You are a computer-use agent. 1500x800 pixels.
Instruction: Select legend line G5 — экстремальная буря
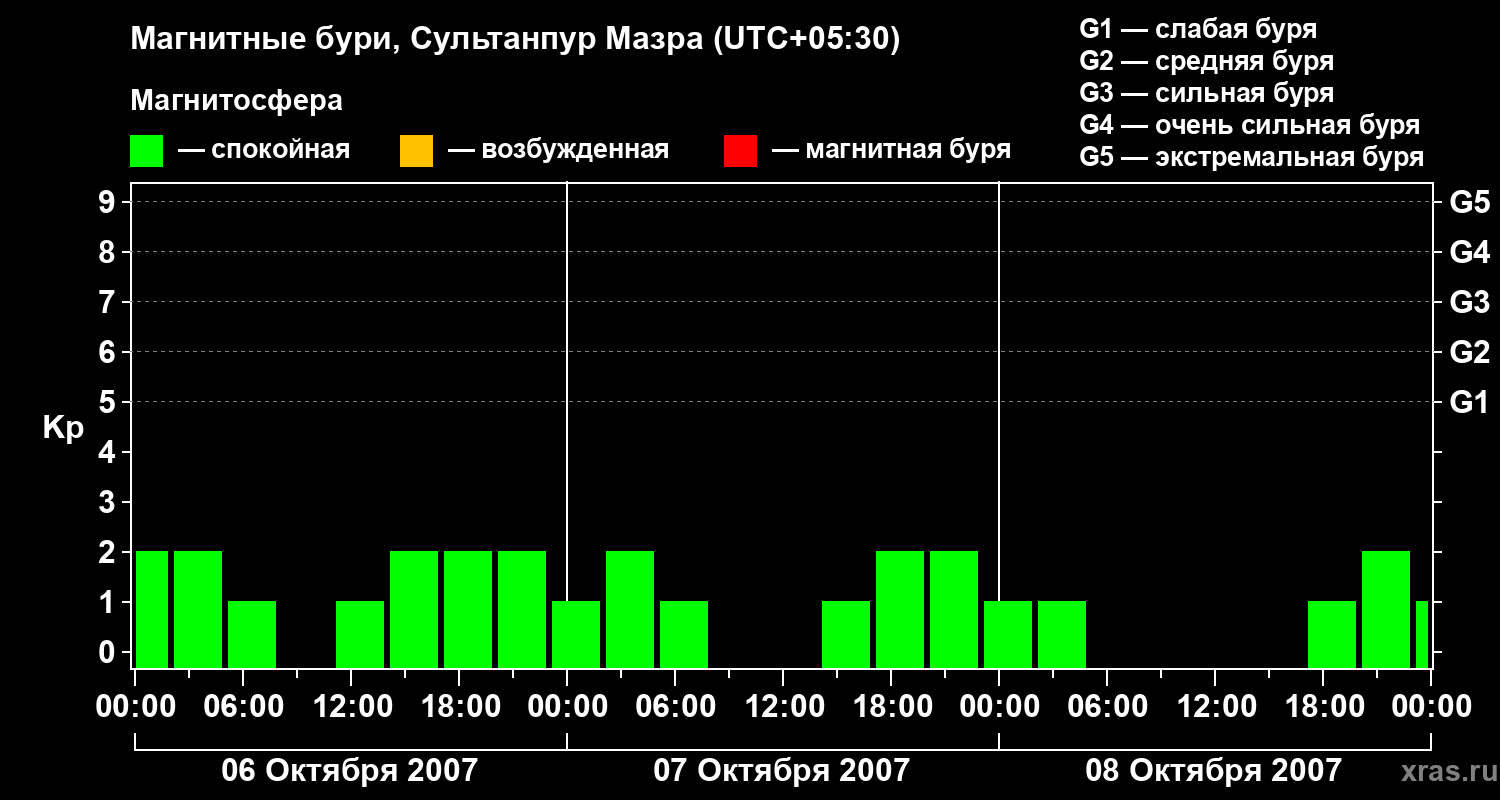point(1252,157)
